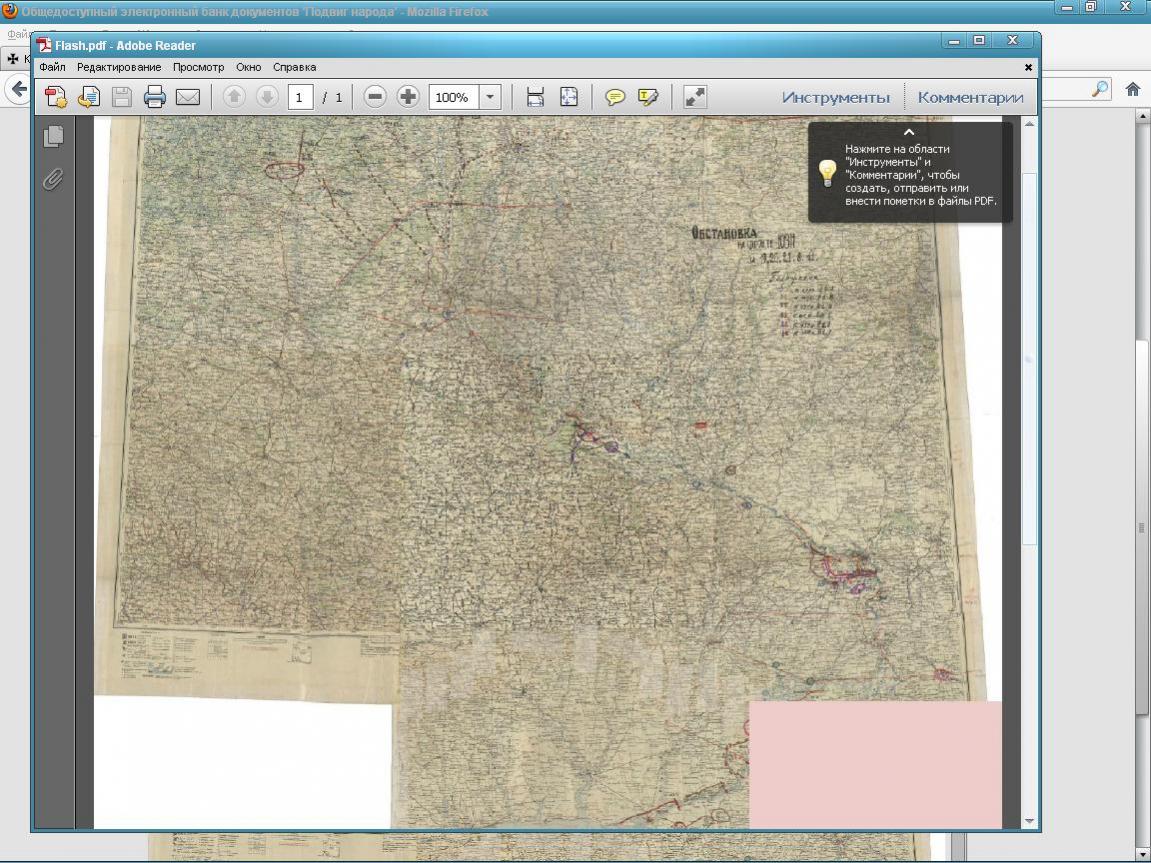Click the PDF vertical scrollbar down arrow
The height and width of the screenshot is (863, 1151).
[1030, 821]
